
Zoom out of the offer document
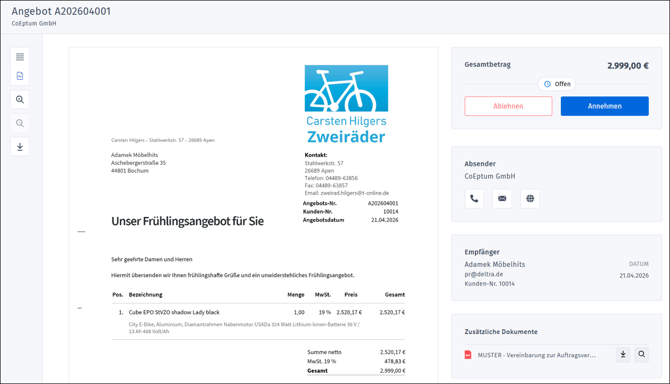(x=20, y=123)
